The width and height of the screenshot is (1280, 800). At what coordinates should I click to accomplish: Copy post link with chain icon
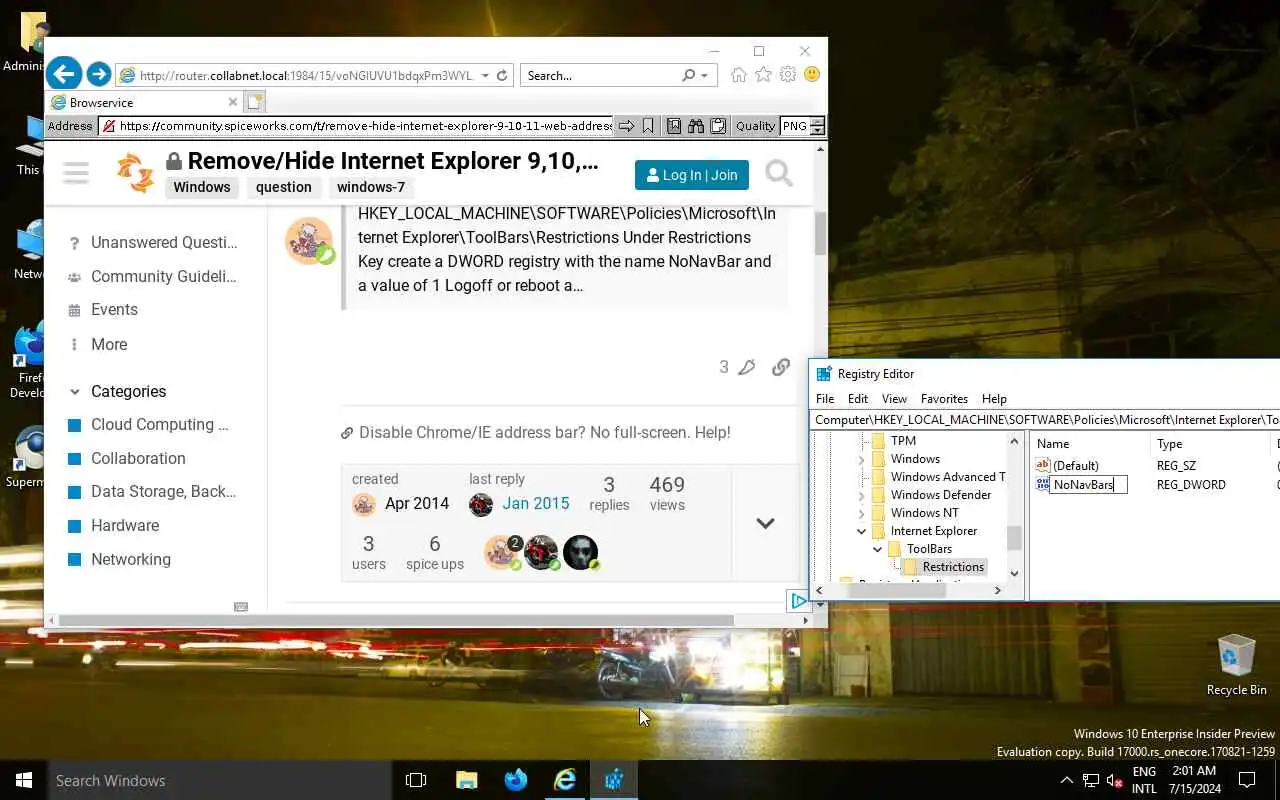tap(781, 367)
